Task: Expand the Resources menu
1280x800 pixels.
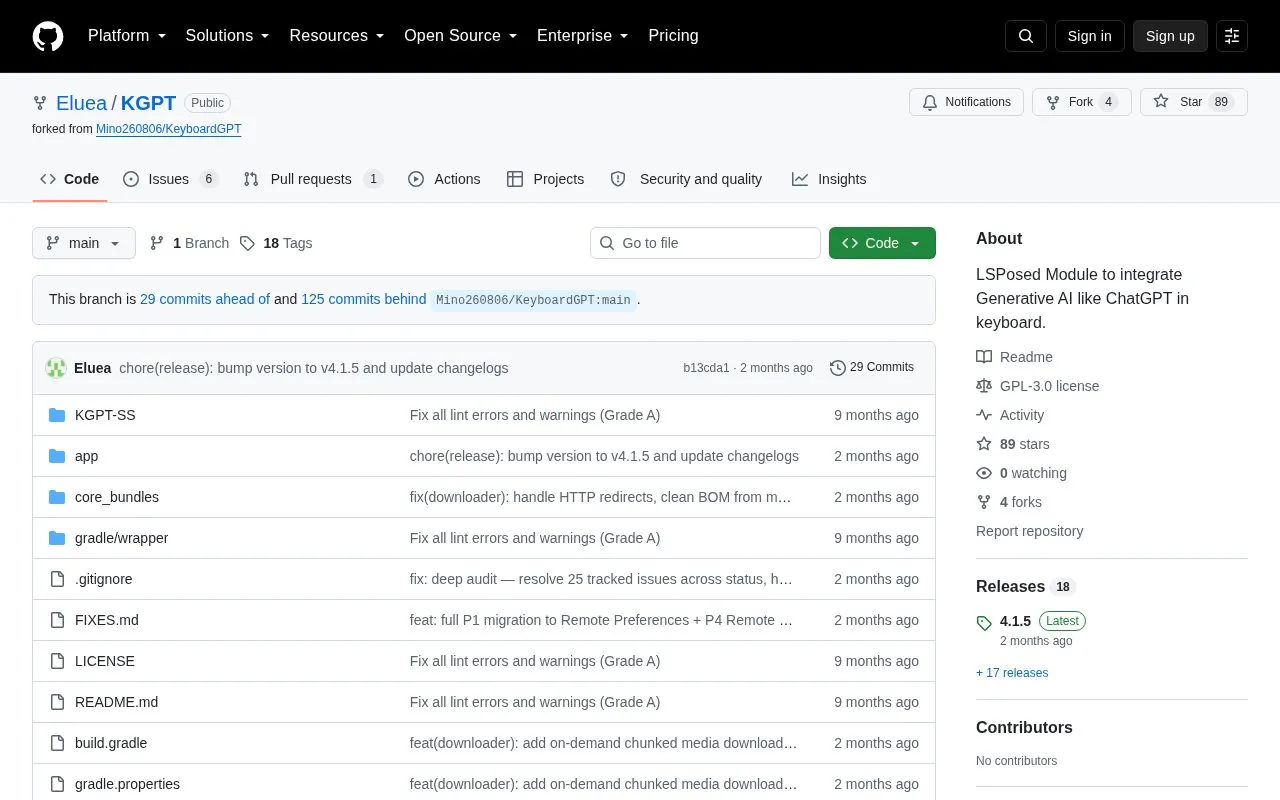Action: click(x=336, y=36)
